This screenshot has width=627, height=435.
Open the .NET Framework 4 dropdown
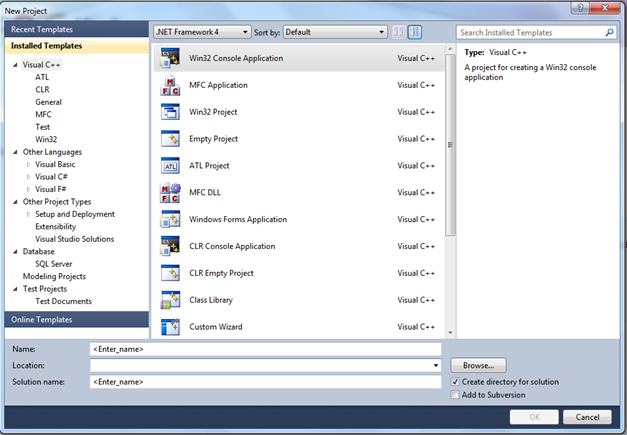pos(202,32)
